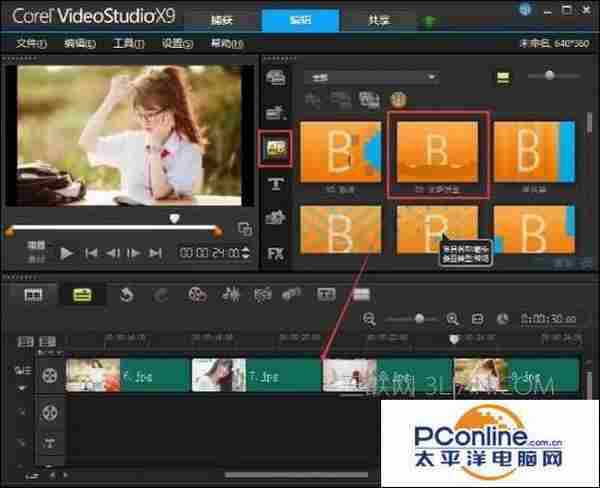Switch to Storyboard view

34,294
